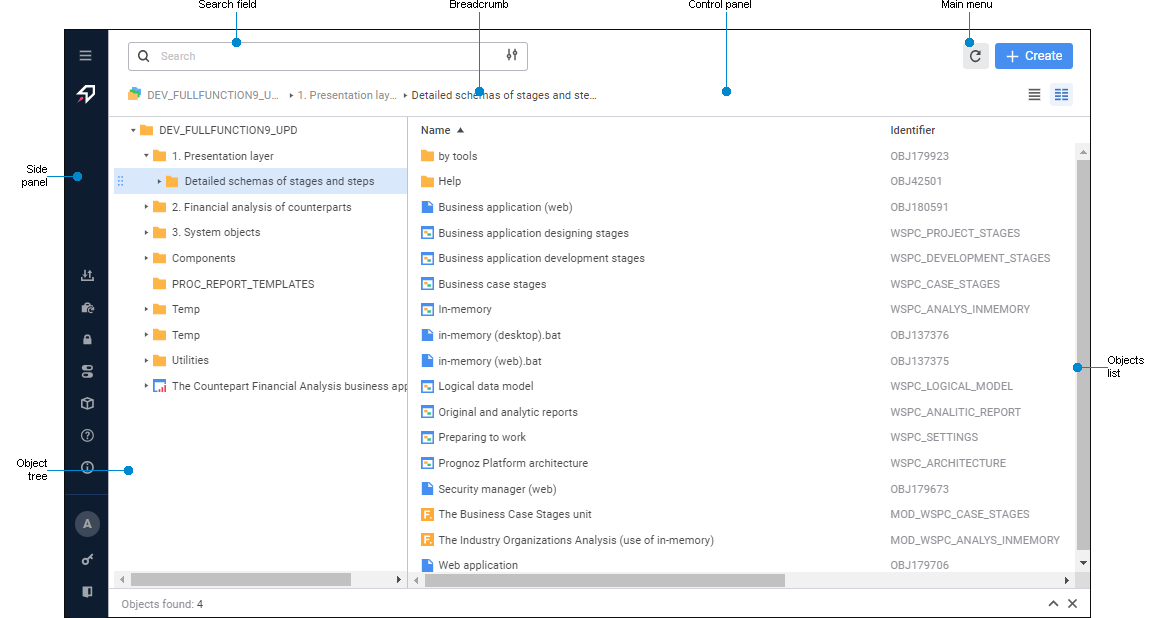Screen dimensions: 1154x618
Task: Collapse the 1. Presentation layer folder
Action: 146,156
